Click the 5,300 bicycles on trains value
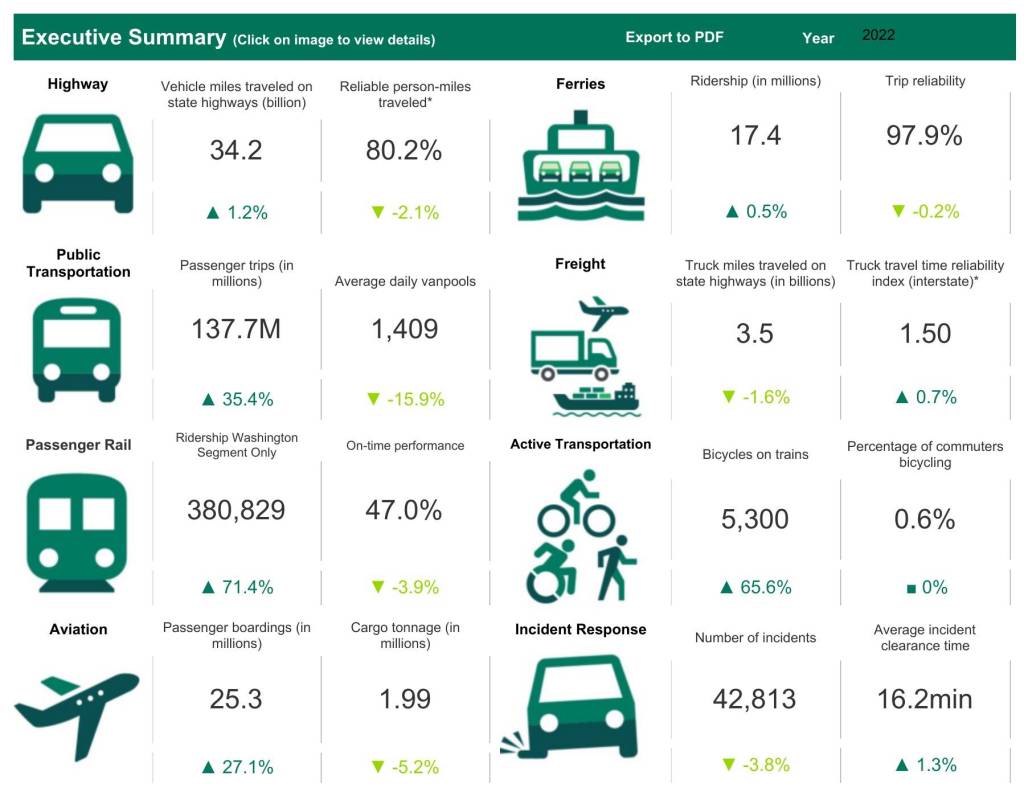This screenshot has height=796, width=1024. click(x=754, y=519)
